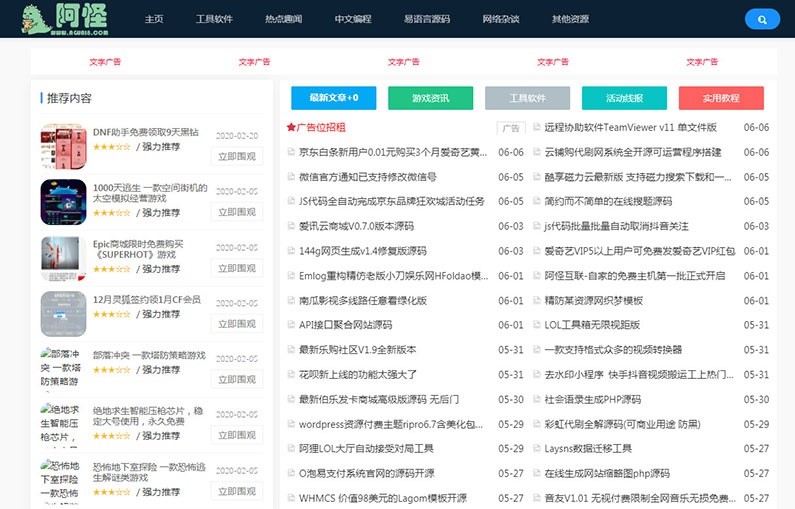The image size is (795, 509).
Task: Click document icon beside LOL工具箱无限视距版
Action: click(535, 325)
